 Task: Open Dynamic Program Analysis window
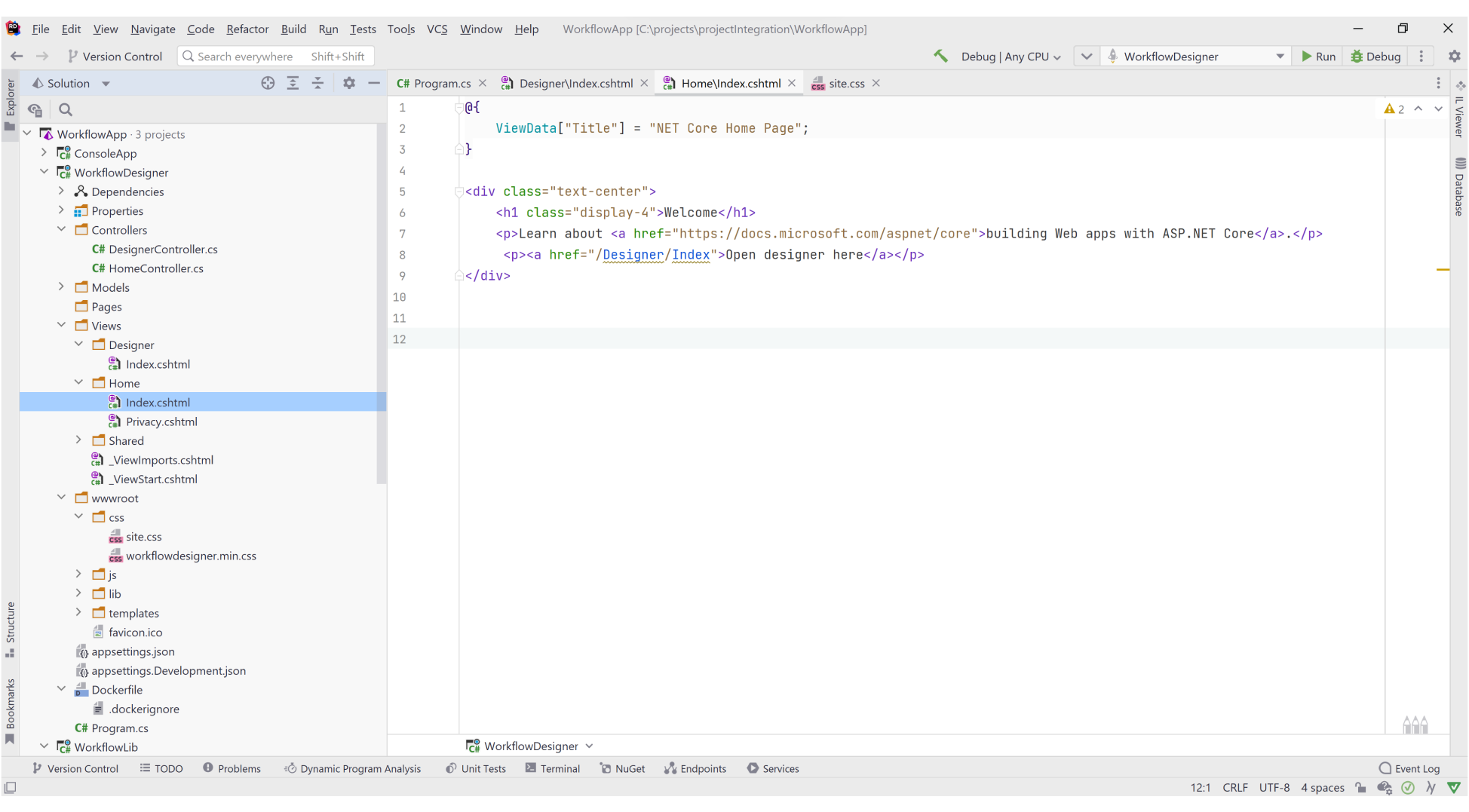click(x=352, y=768)
